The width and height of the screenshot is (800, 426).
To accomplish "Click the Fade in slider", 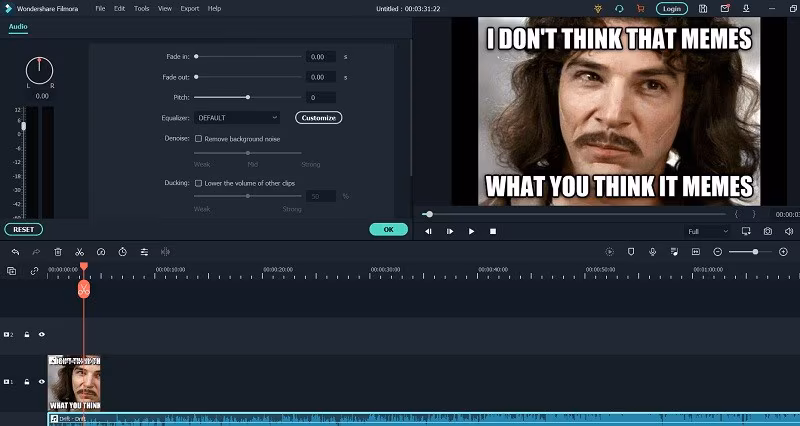I will 248,57.
